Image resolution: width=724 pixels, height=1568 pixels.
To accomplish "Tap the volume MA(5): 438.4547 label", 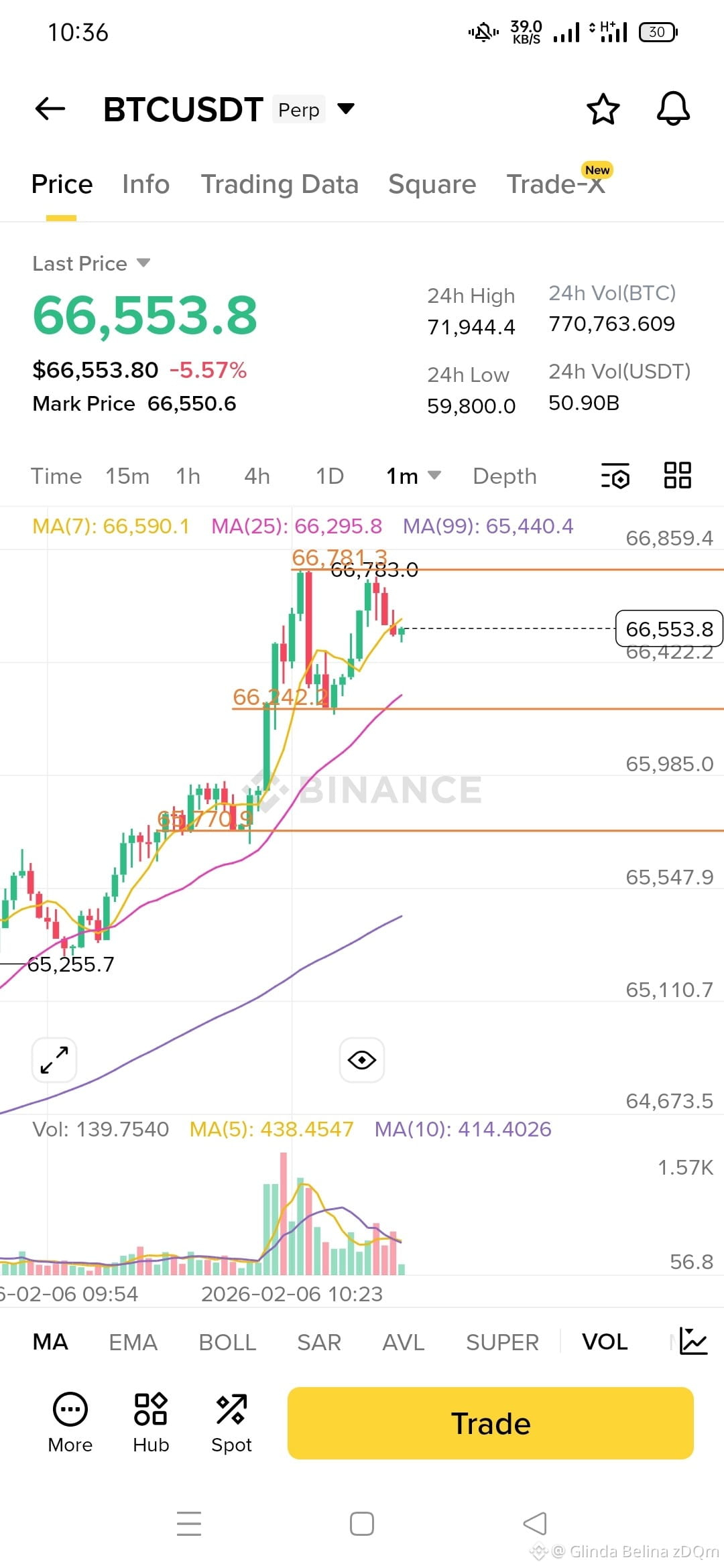I will pyautogui.click(x=271, y=1129).
